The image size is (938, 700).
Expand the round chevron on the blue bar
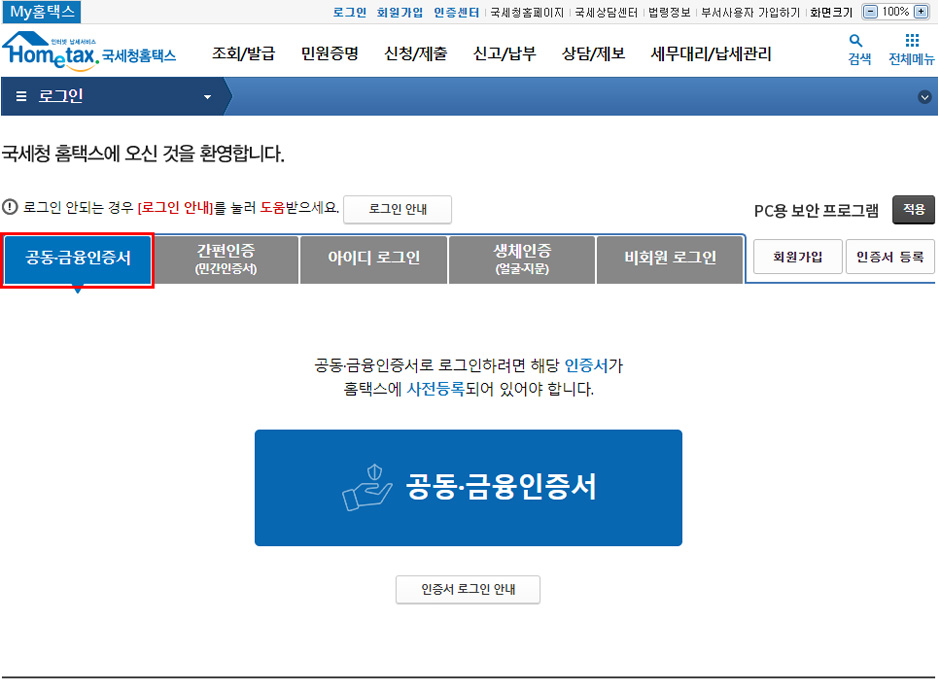click(924, 97)
